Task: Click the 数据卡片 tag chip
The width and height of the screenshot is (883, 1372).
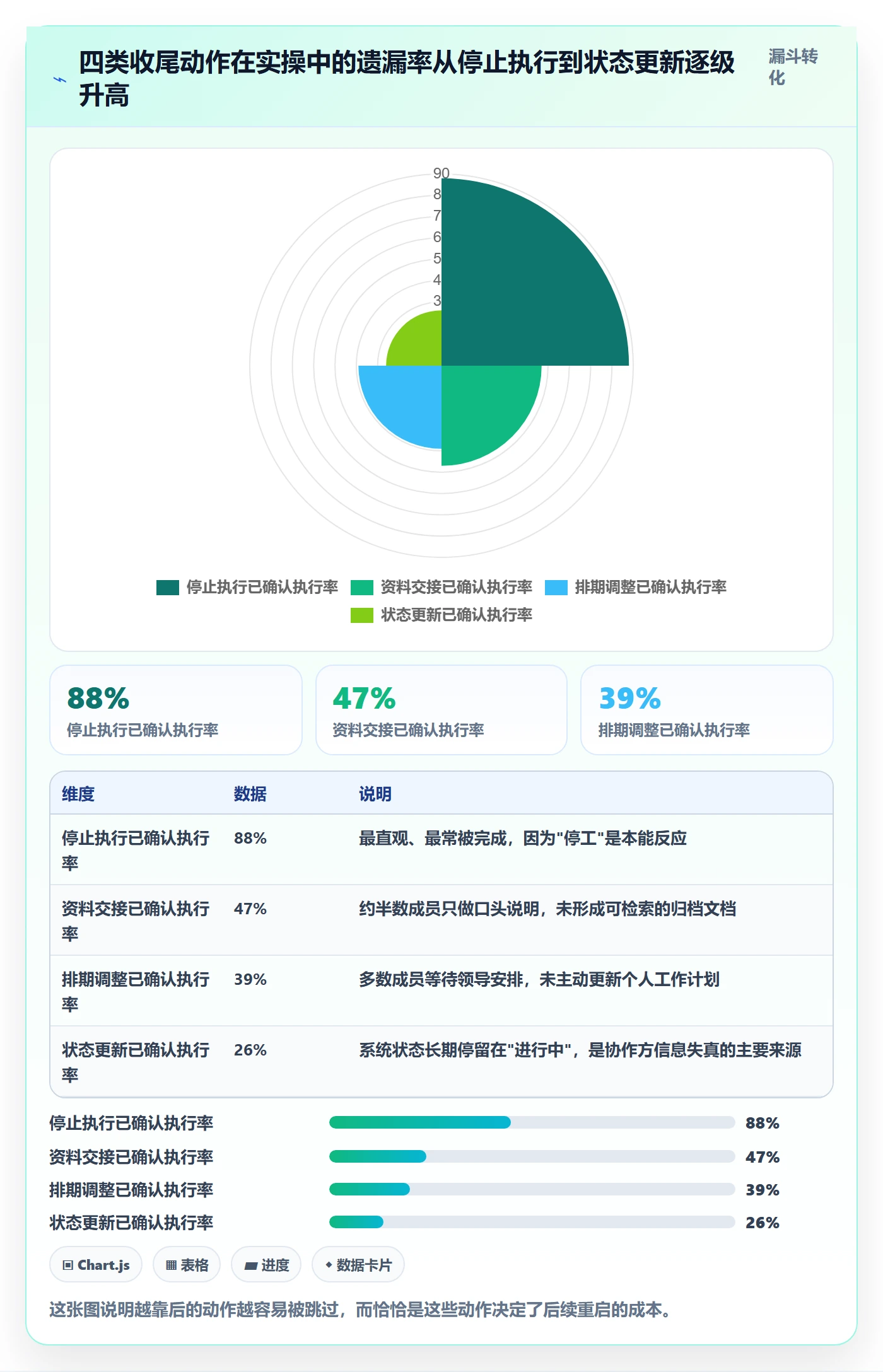Action: tap(358, 1265)
